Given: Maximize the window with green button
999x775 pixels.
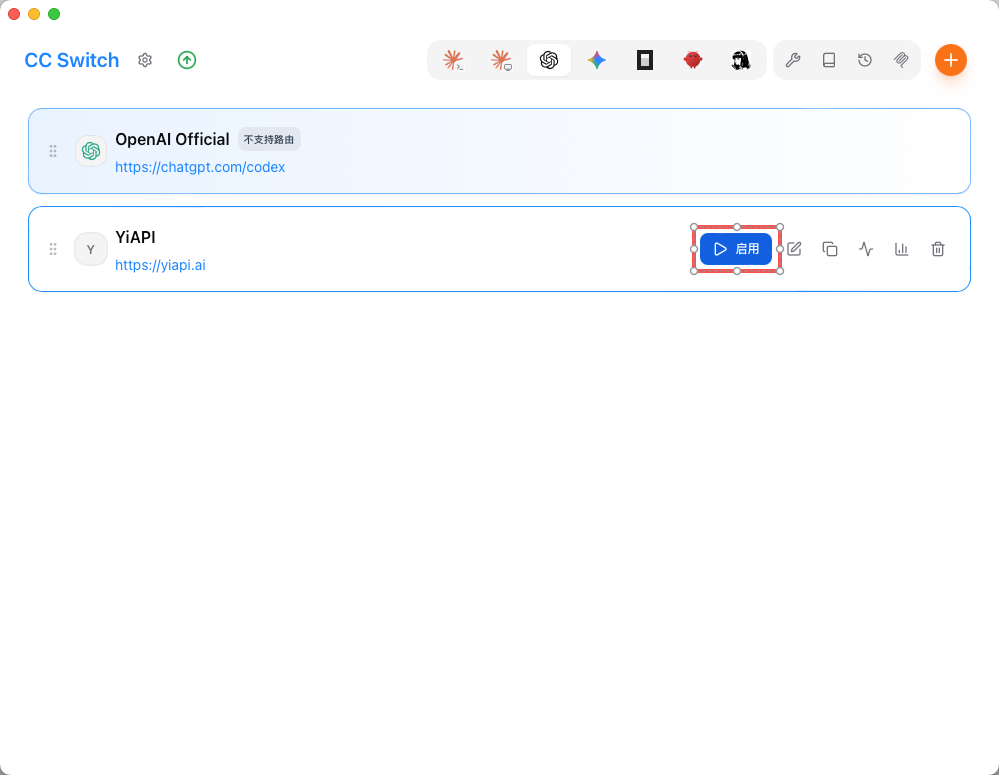Looking at the screenshot, I should coord(54,14).
